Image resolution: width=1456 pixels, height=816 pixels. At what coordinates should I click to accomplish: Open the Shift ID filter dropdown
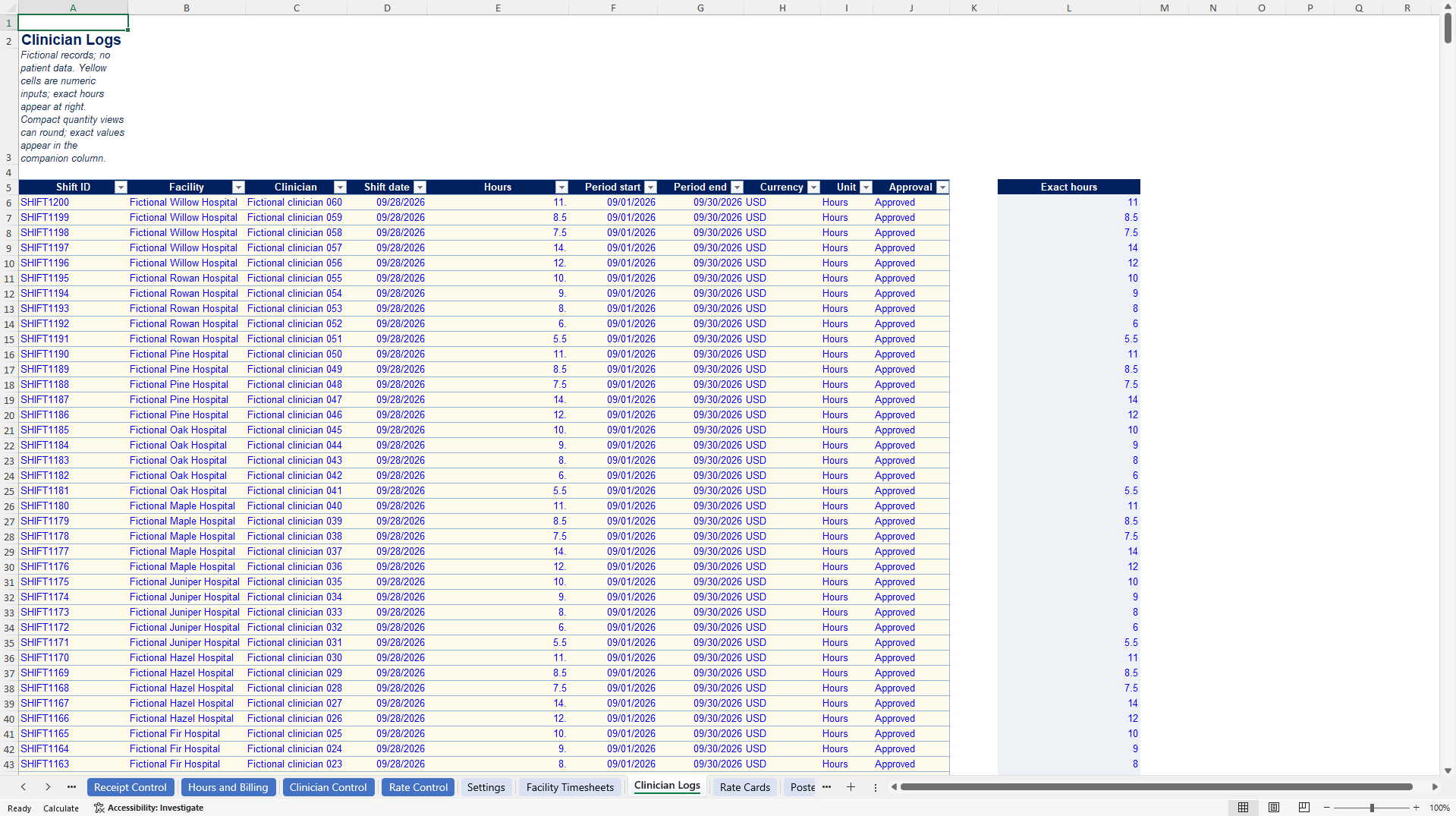tap(121, 187)
